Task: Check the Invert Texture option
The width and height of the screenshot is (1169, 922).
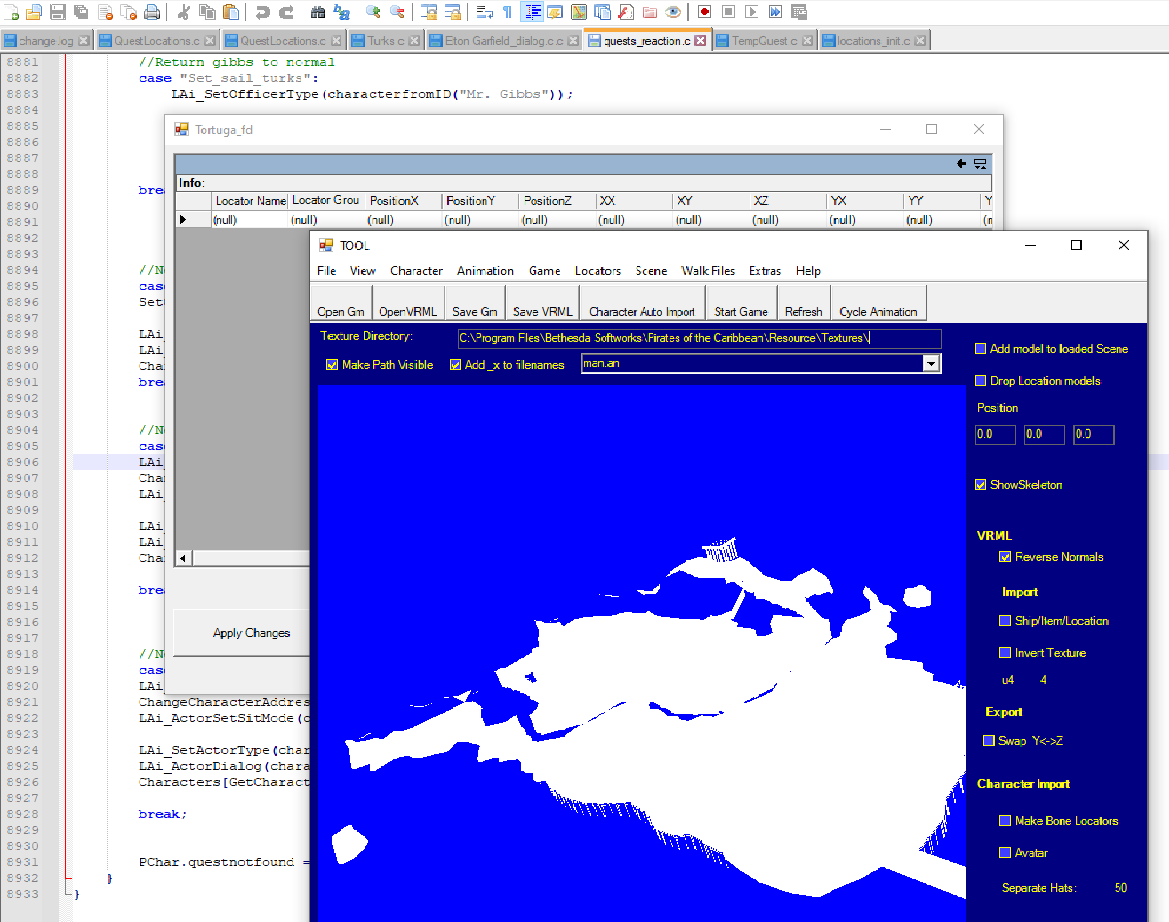Action: [1005, 652]
